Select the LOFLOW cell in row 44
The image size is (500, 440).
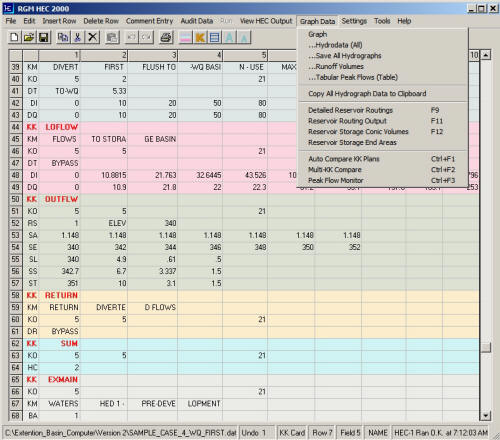61,127
